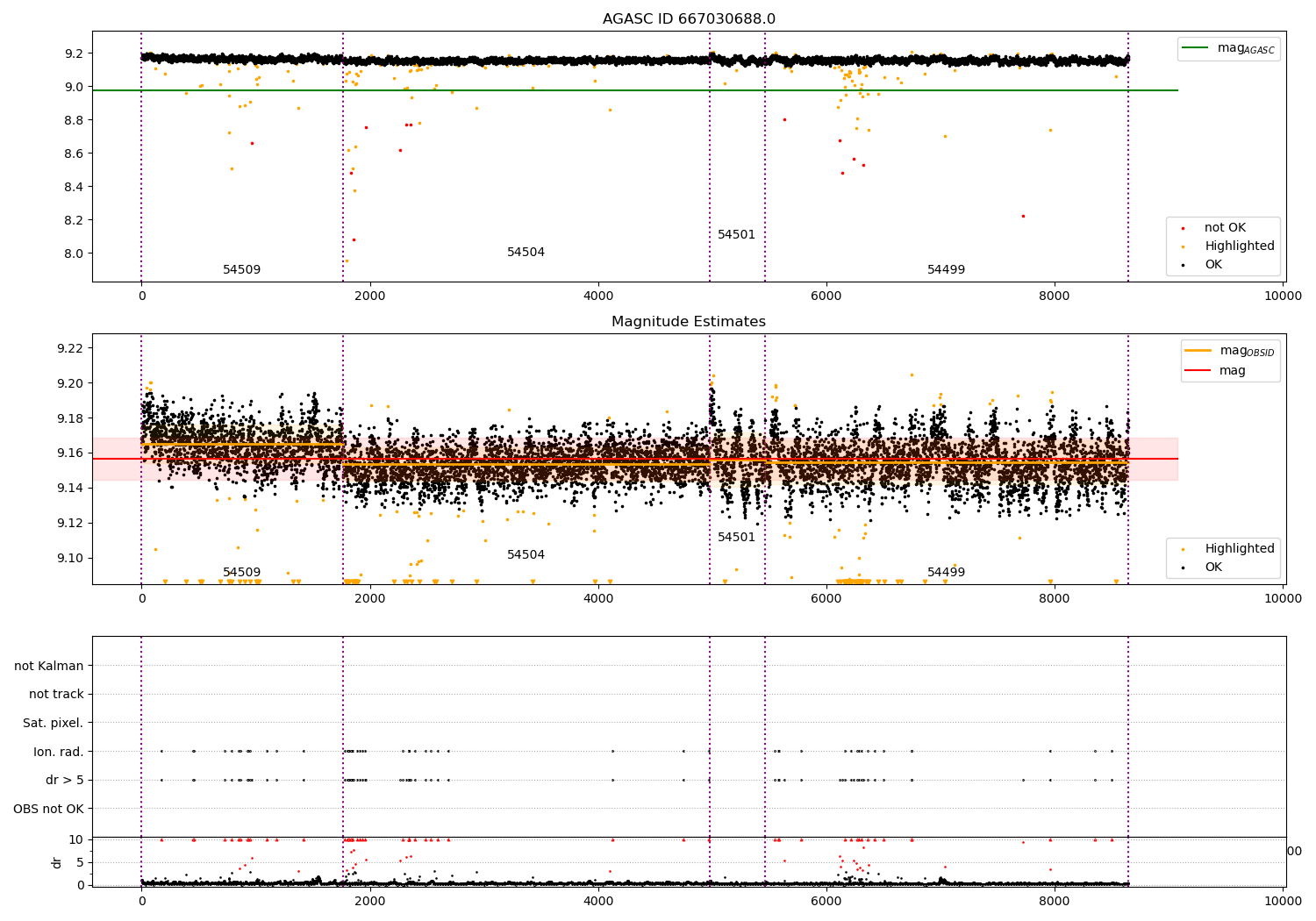Click x-axis tick 8000 under bottom dr plot
The image size is (1316, 921).
[x=1055, y=901]
